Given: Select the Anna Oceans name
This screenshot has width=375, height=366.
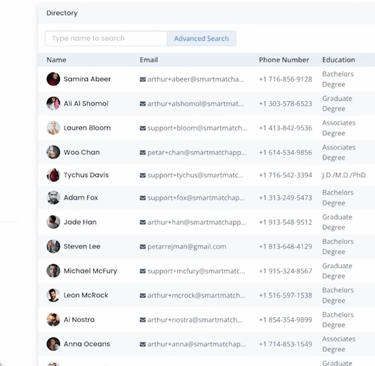Looking at the screenshot, I should point(87,344).
